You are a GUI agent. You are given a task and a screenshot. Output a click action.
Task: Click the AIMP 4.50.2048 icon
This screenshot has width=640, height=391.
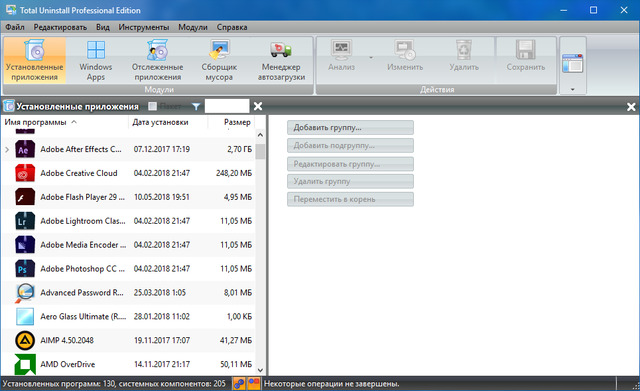(25, 340)
